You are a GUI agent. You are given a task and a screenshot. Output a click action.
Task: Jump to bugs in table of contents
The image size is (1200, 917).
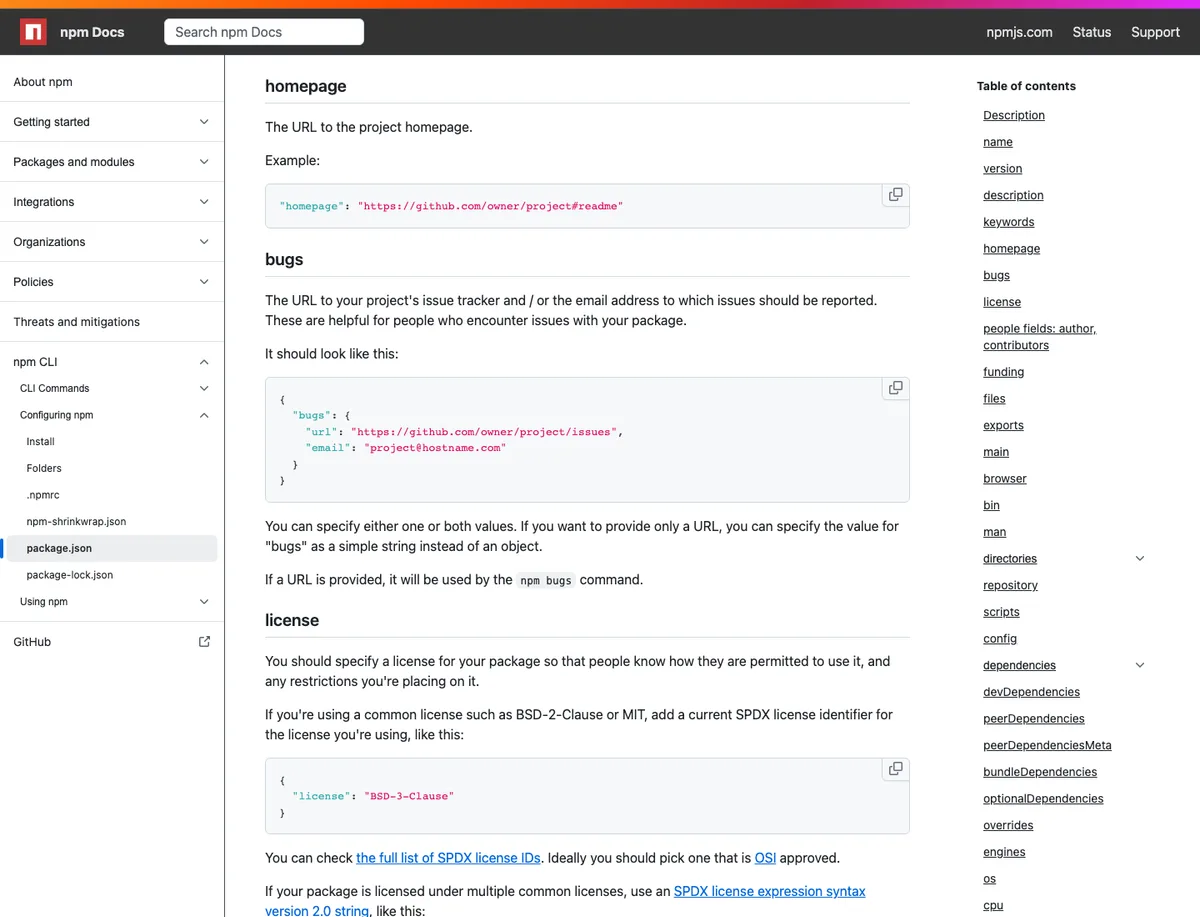[996, 275]
